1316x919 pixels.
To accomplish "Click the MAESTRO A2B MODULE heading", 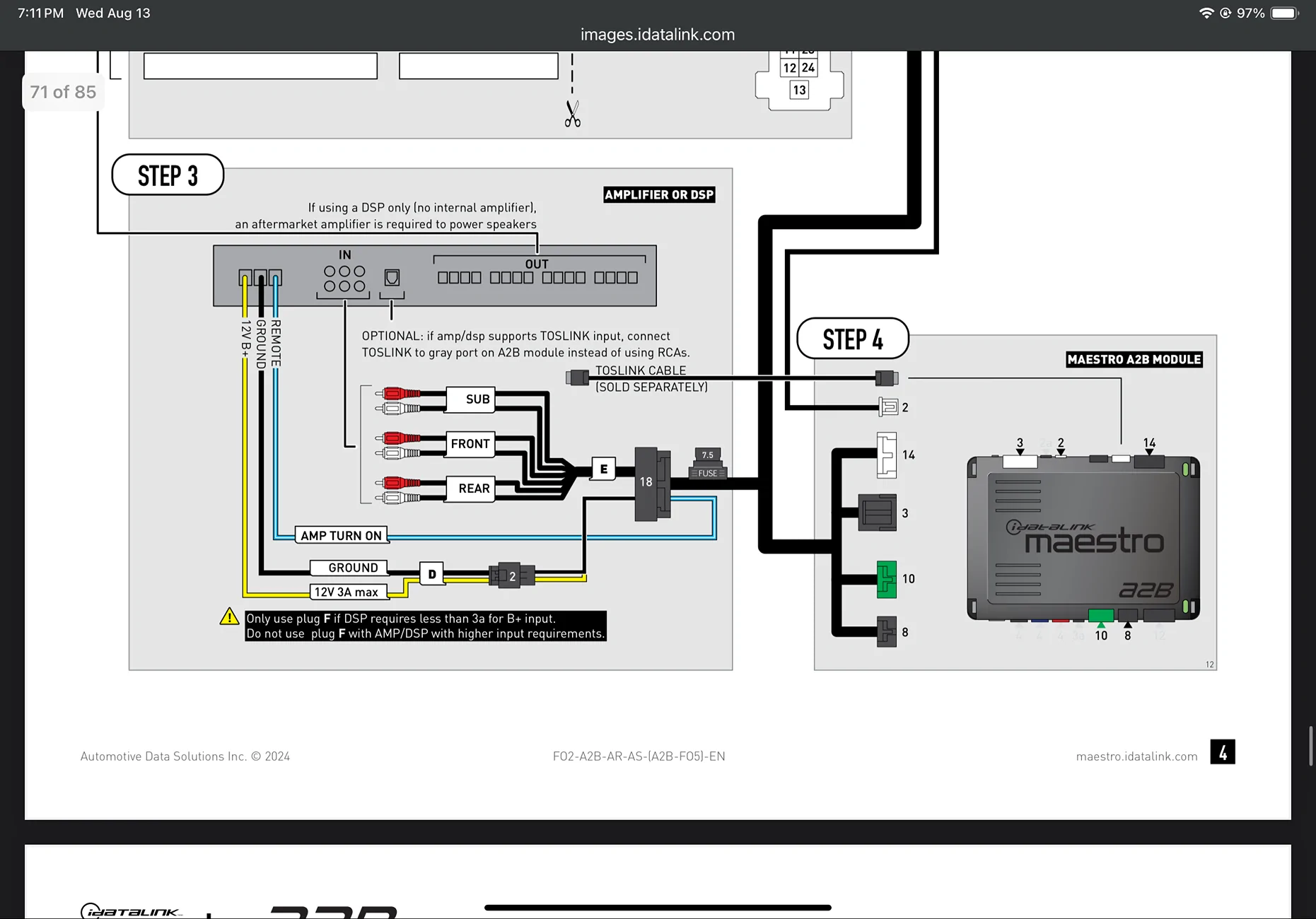I will click(1134, 359).
